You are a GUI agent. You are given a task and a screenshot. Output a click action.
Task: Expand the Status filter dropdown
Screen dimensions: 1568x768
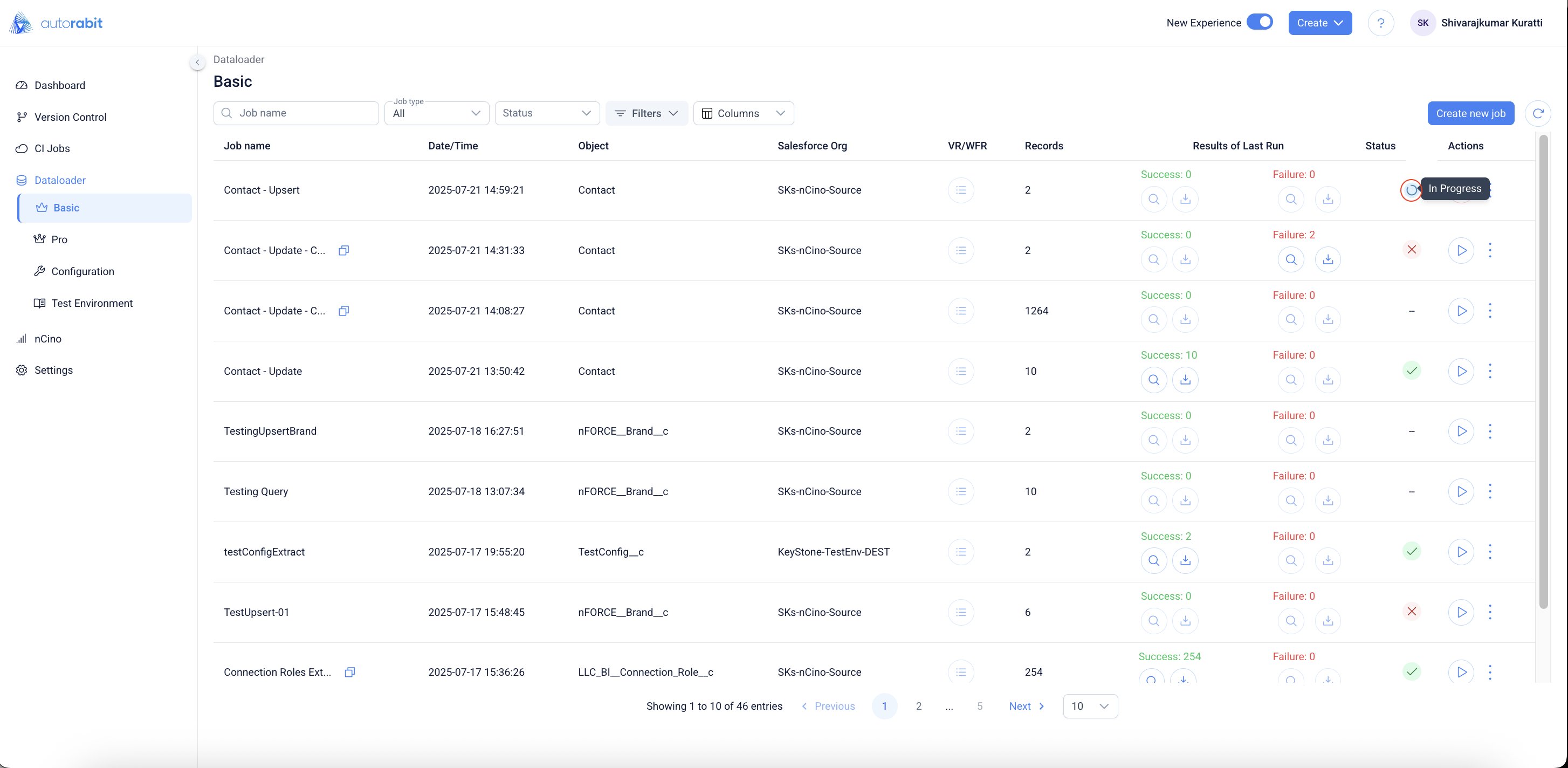click(547, 113)
